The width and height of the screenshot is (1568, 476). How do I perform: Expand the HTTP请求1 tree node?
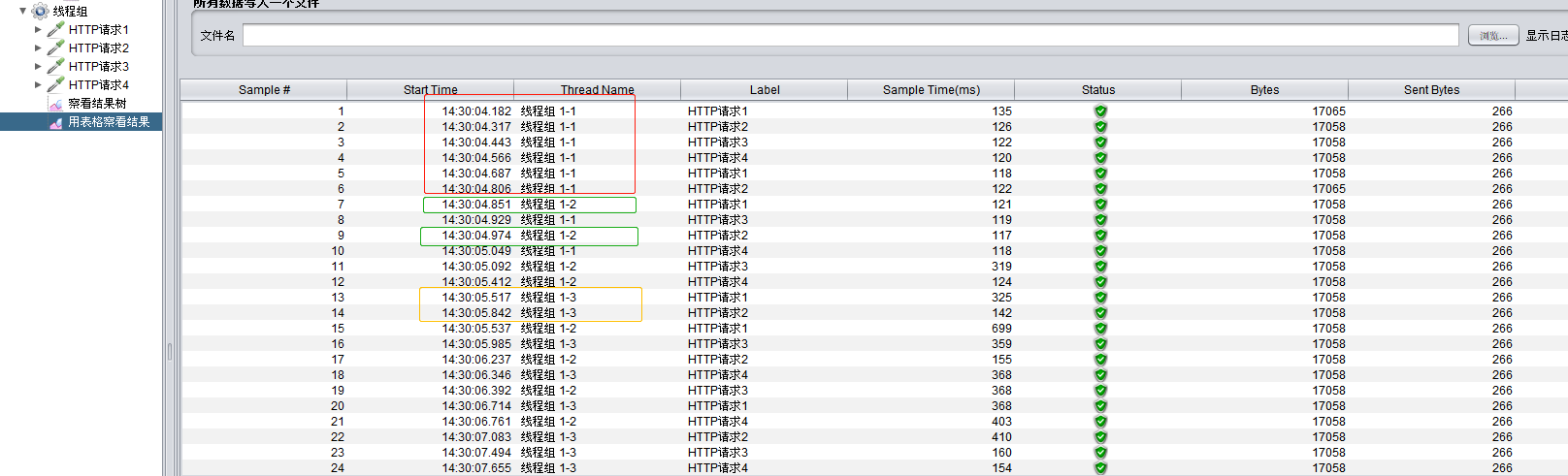point(38,30)
